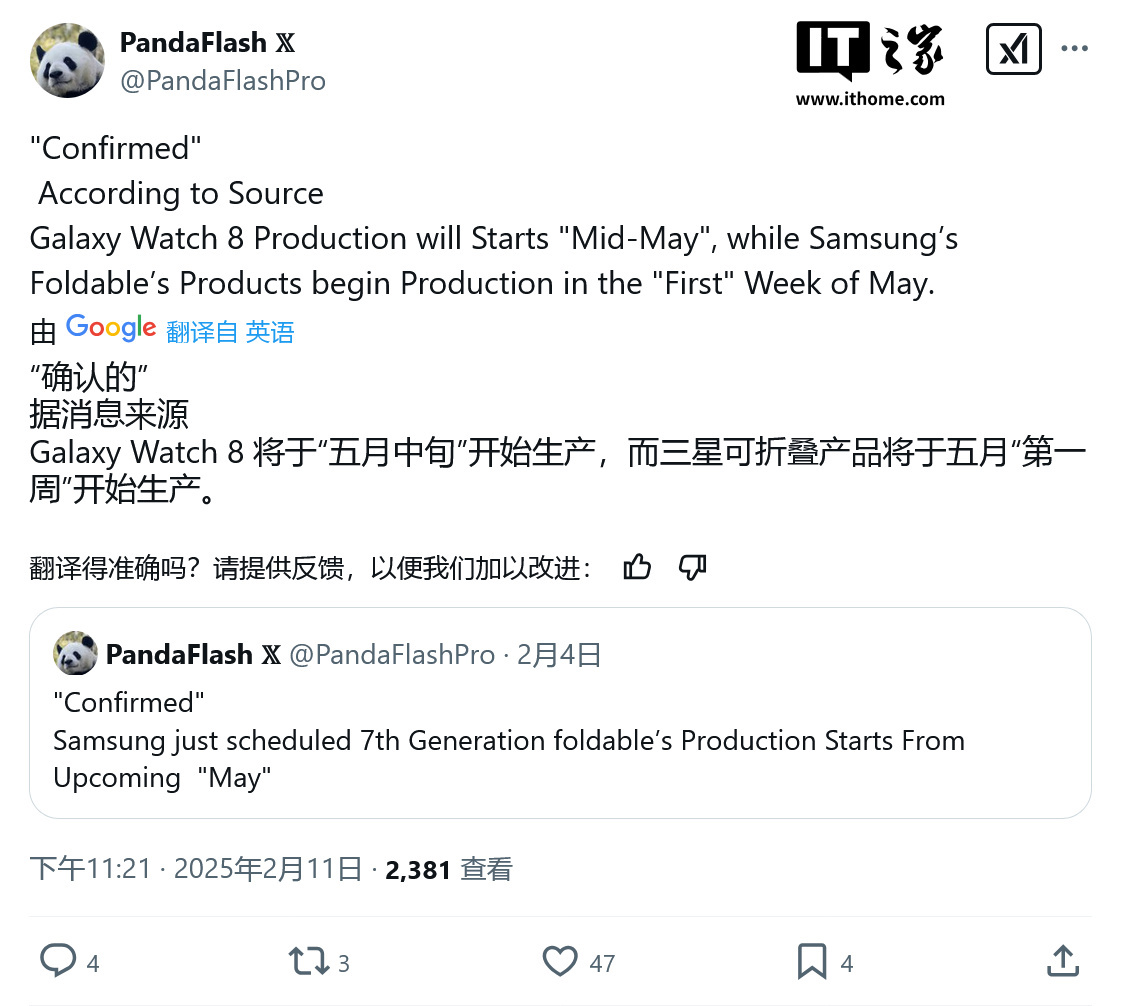1121x1006 pixels.
Task: Open the share post icon
Action: pyautogui.click(x=1063, y=962)
